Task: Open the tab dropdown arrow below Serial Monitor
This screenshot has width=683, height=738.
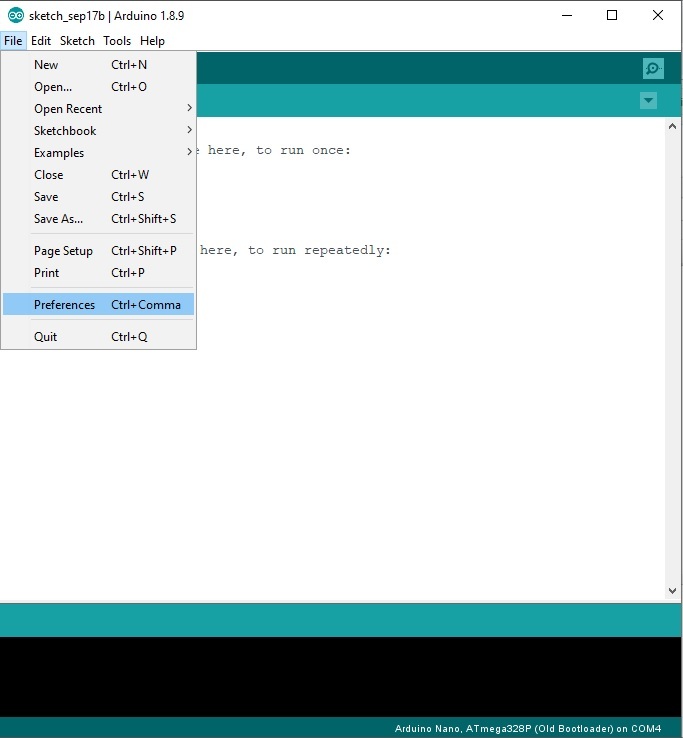Action: 648,100
